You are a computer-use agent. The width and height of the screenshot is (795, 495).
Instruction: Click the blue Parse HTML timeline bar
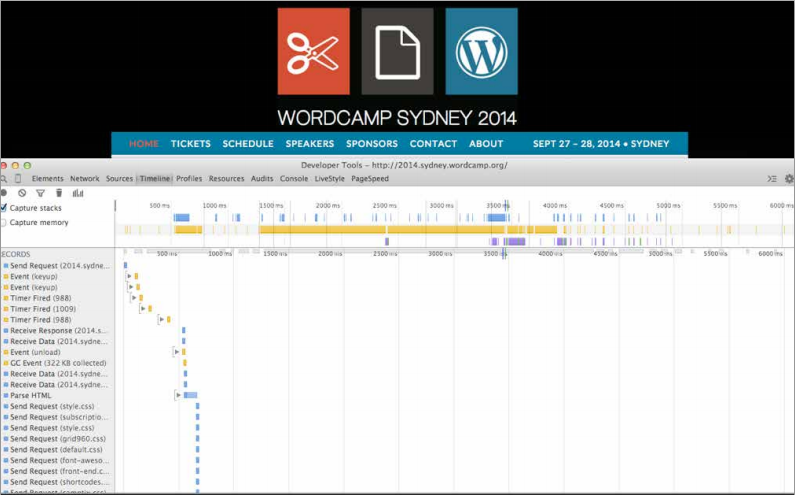coord(191,395)
